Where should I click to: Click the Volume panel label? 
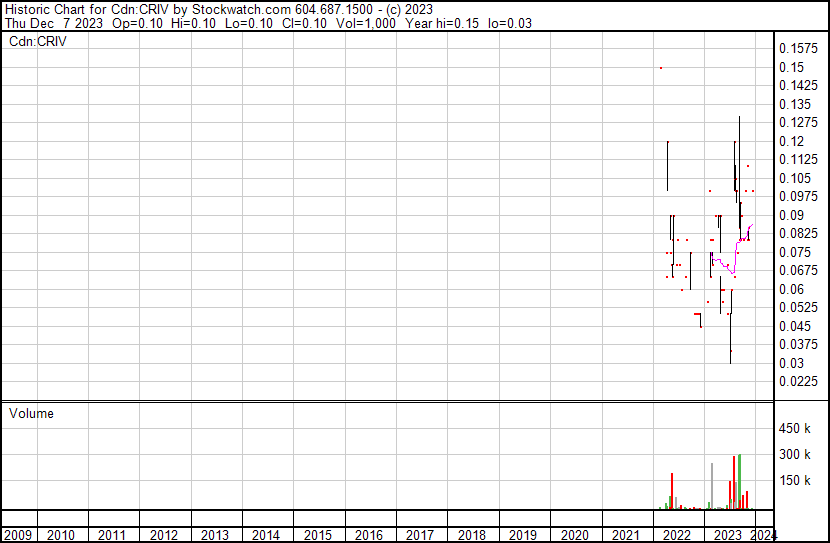[x=31, y=413]
